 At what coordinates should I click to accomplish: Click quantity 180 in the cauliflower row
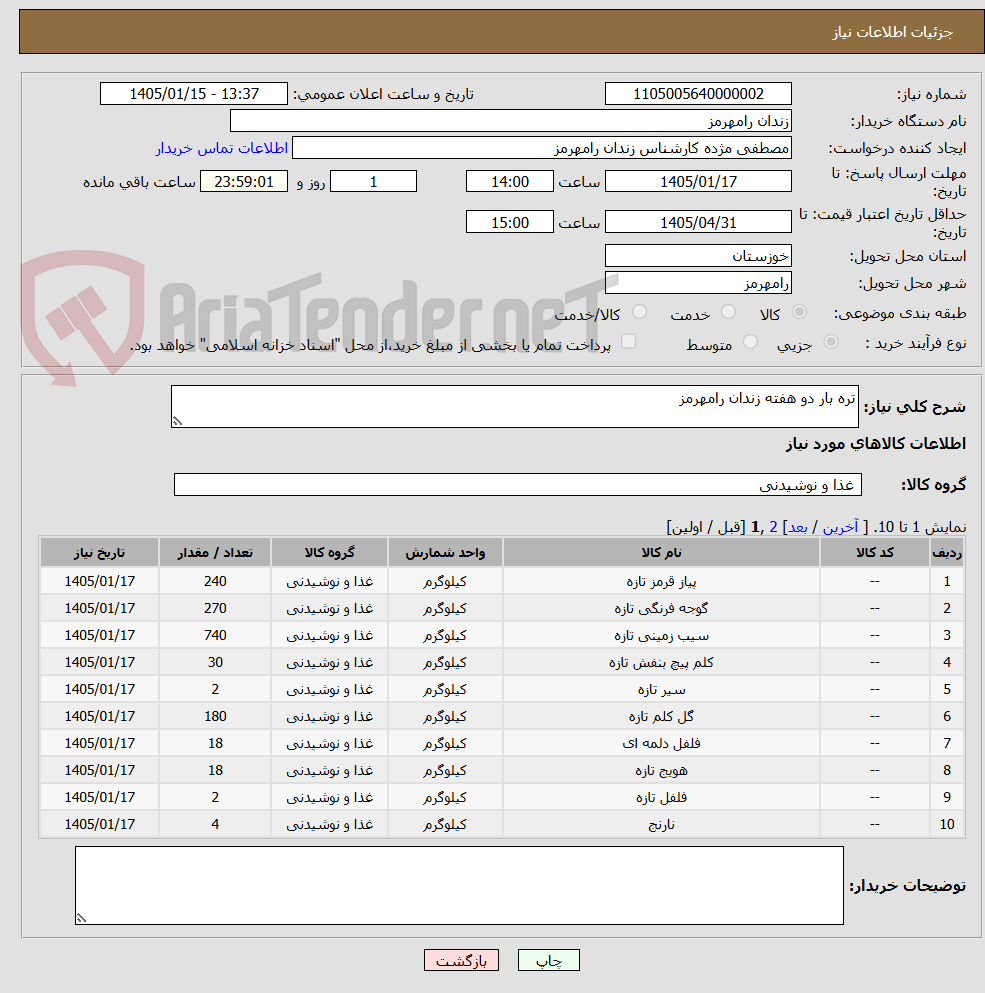tap(215, 716)
